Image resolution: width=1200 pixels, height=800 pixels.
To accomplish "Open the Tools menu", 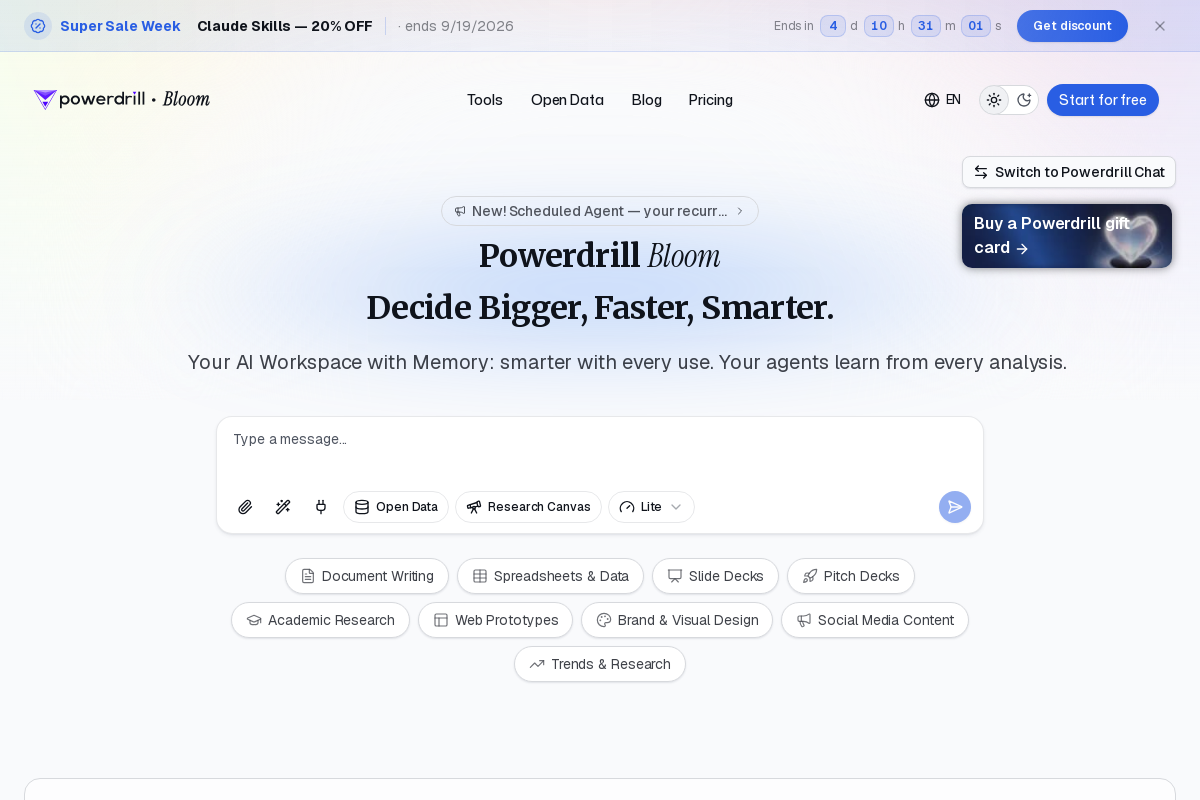I will [x=485, y=100].
